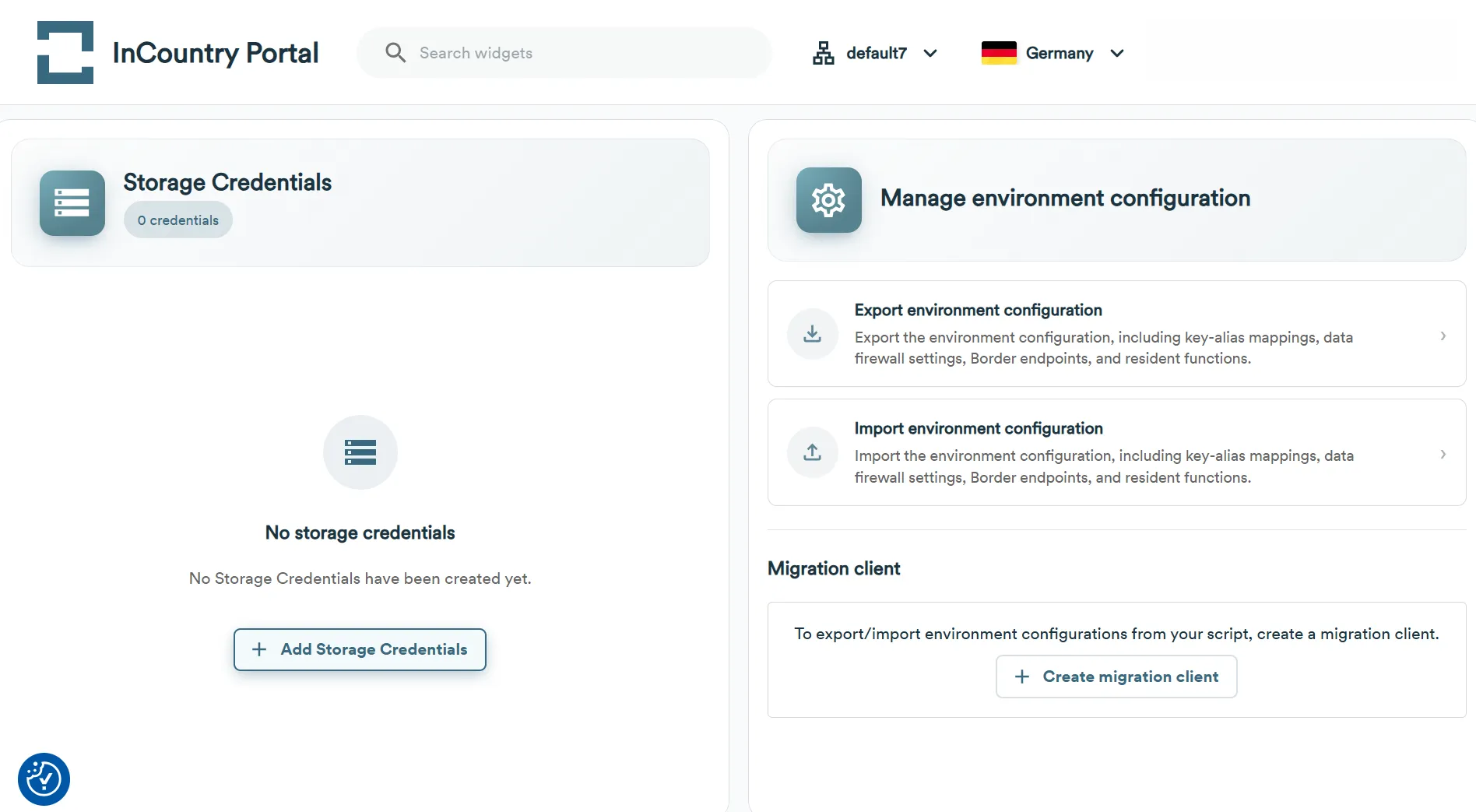
Task: Click the German flag icon
Action: [999, 52]
